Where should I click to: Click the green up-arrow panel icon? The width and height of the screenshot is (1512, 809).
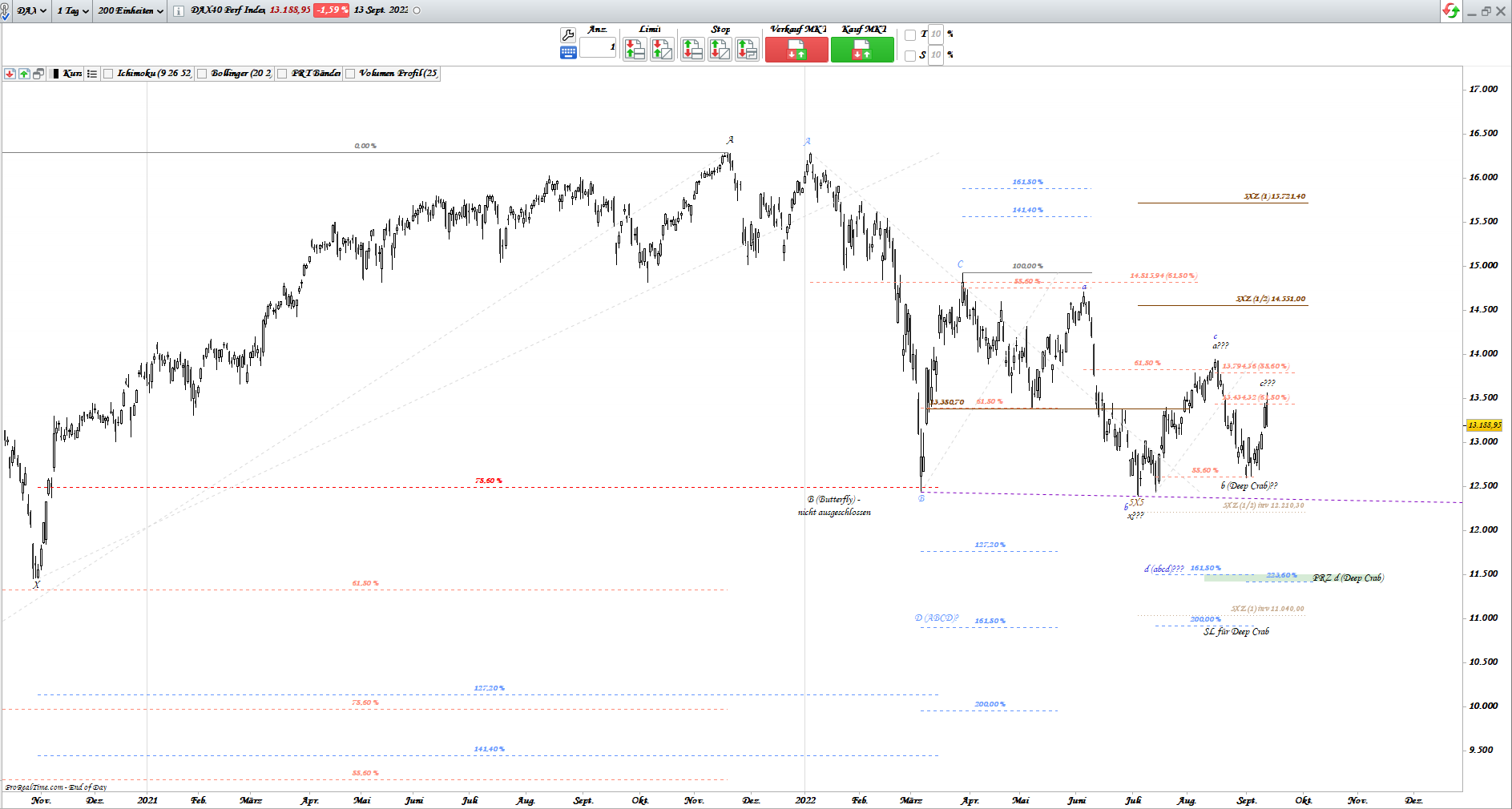tap(24, 74)
